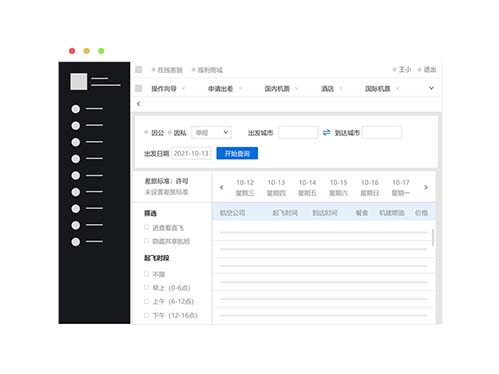
Task: Click the back arrow below navigation bar
Action: pos(139,104)
